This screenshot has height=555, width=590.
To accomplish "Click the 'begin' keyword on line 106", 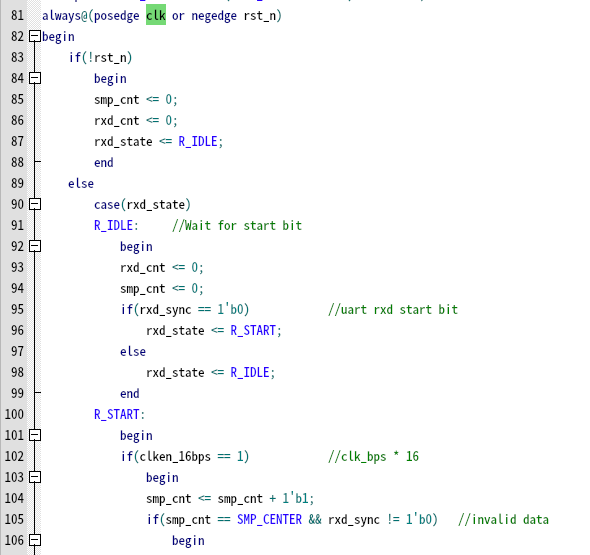I will 188,541.
